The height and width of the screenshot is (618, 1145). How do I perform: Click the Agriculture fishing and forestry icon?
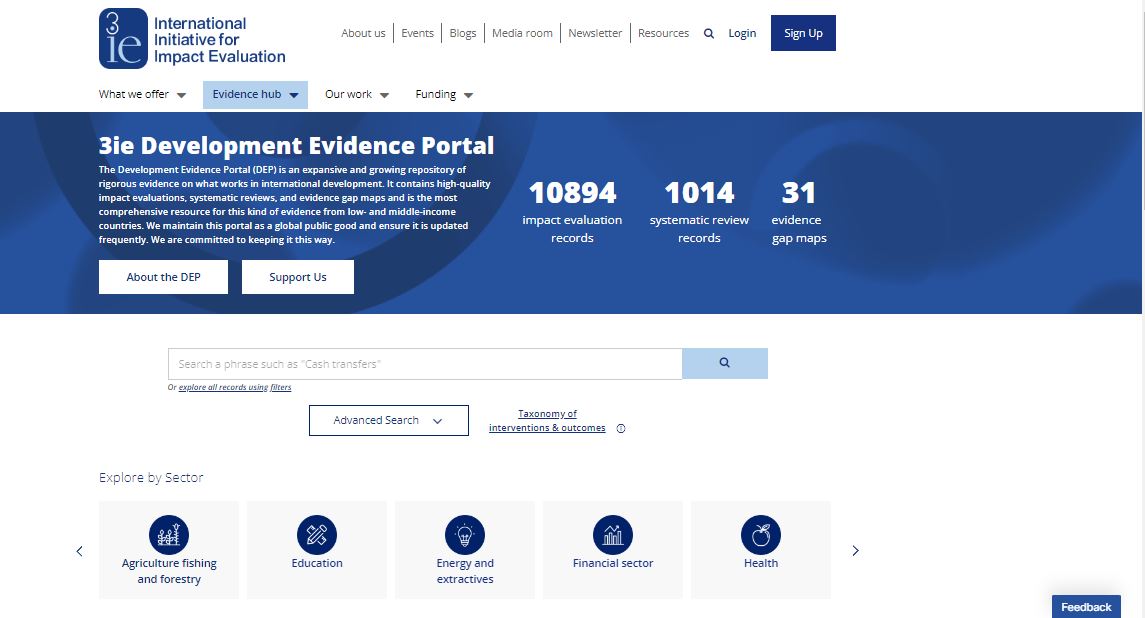coord(169,534)
